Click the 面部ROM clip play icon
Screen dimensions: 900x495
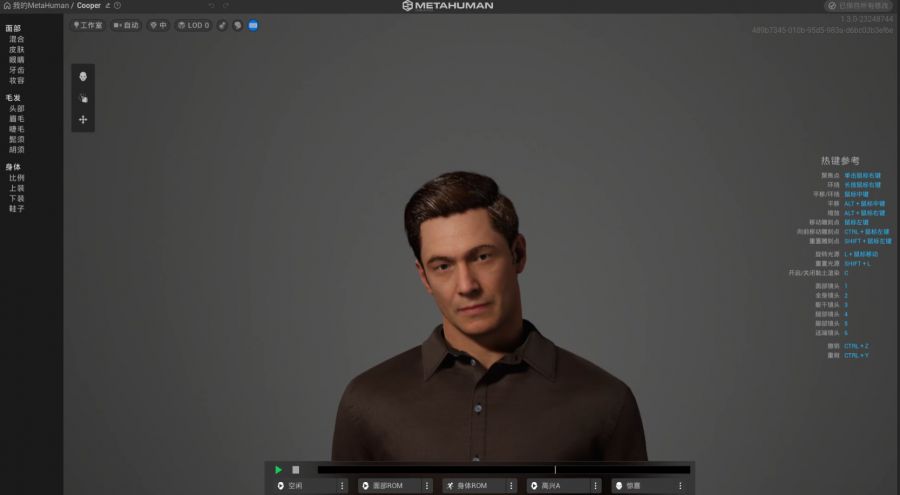[365, 486]
